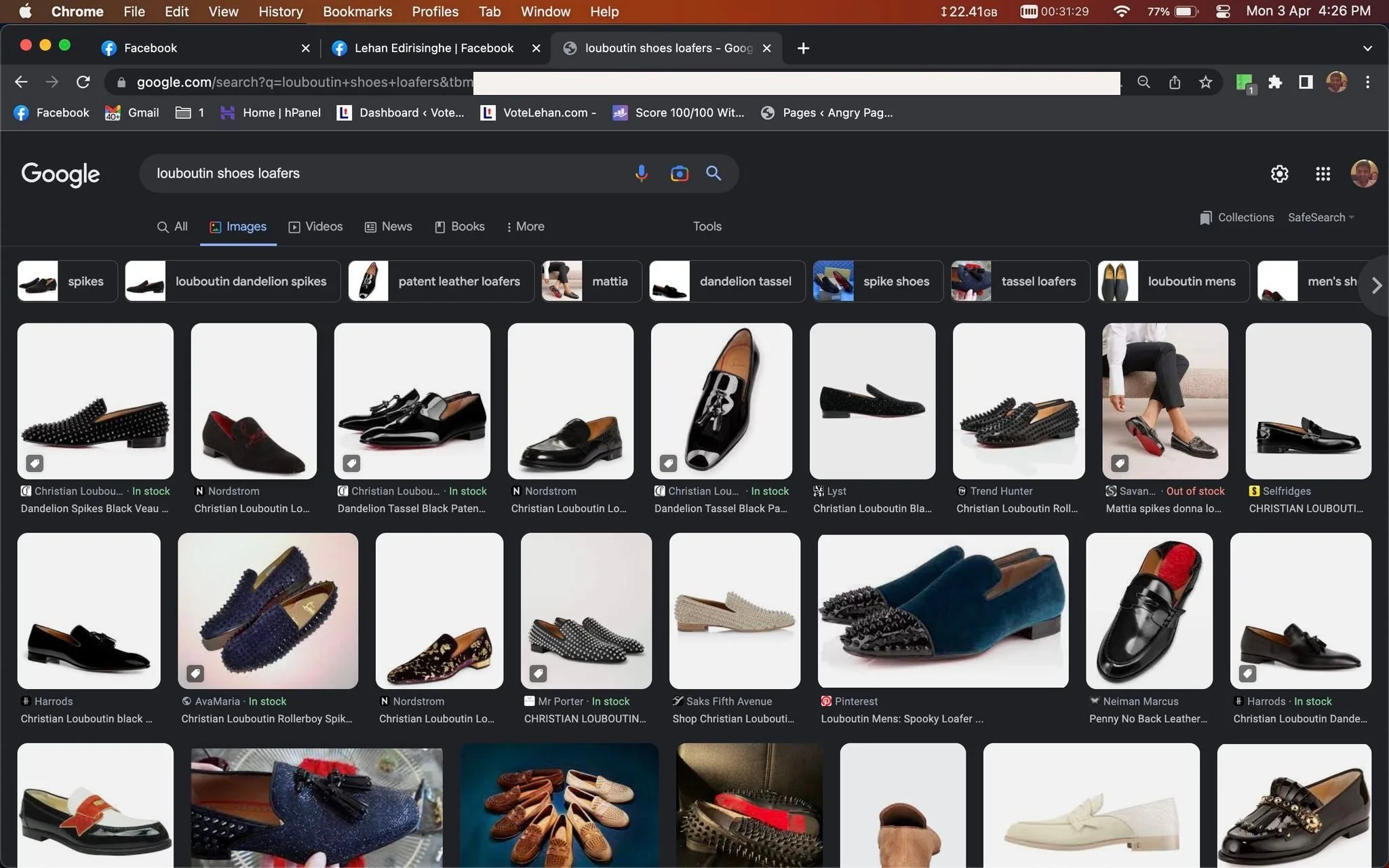Open Google quick settings gear icon

point(1279,174)
